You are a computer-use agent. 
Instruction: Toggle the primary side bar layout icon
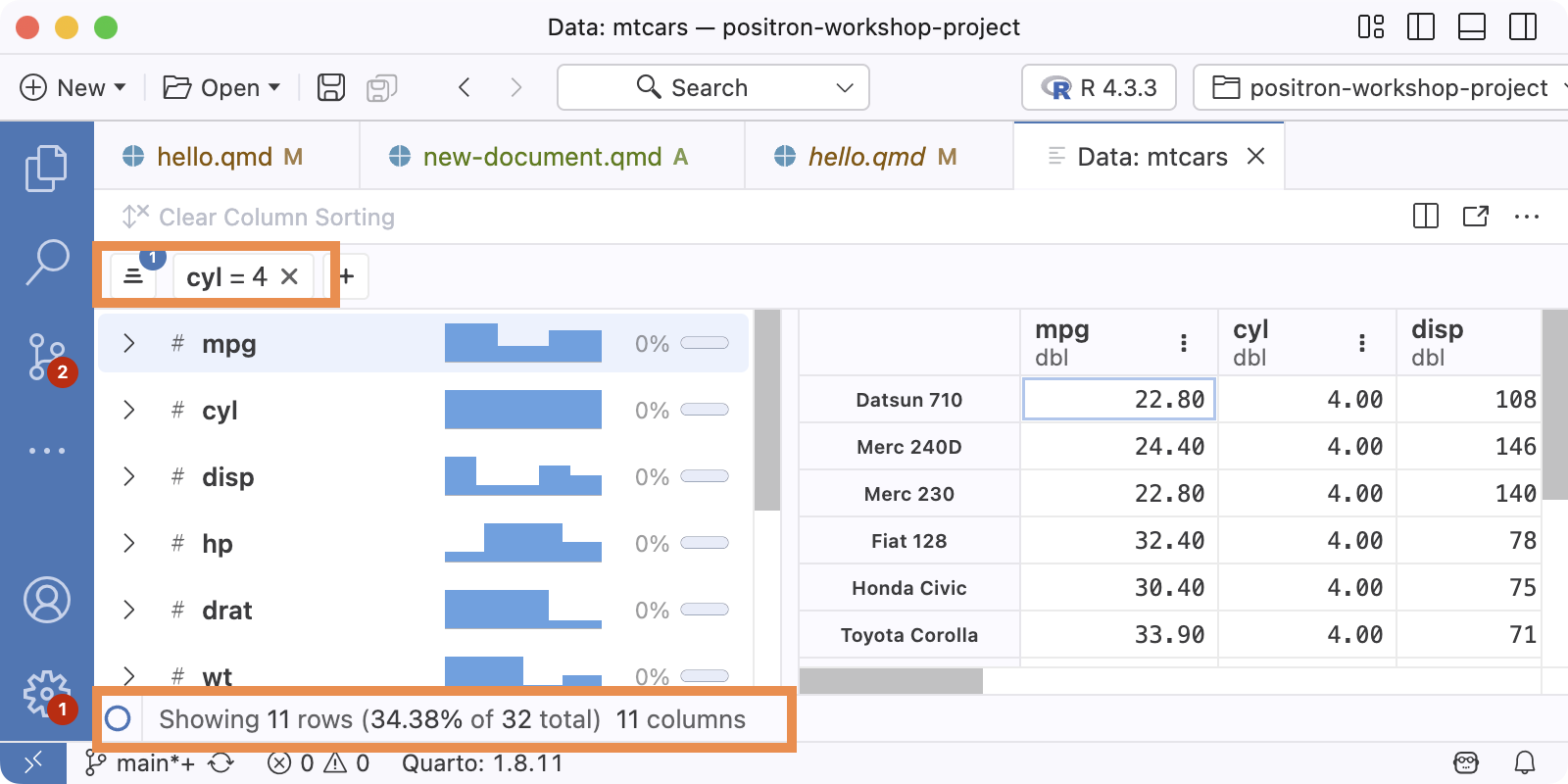tap(1420, 26)
